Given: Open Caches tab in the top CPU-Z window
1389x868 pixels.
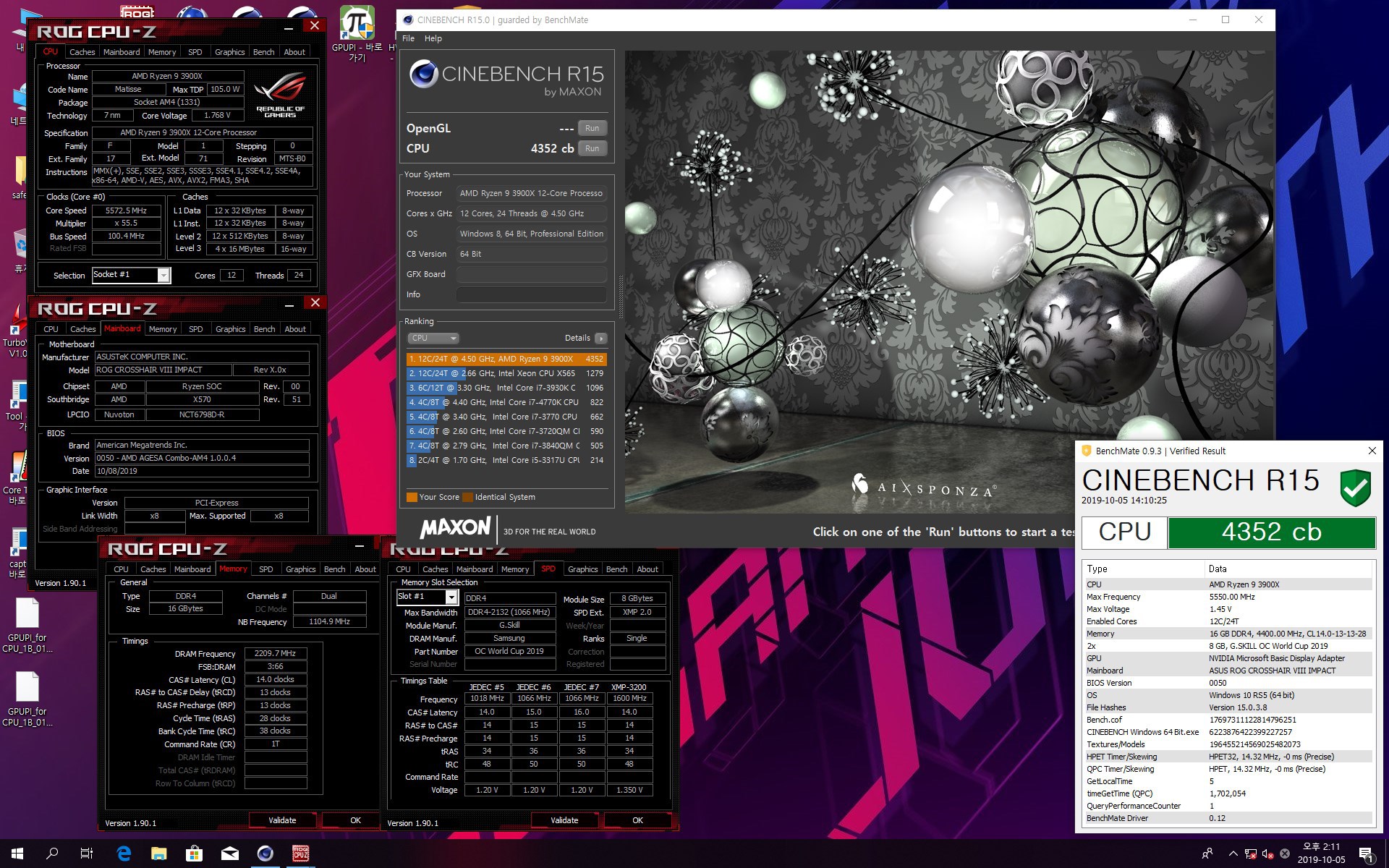Looking at the screenshot, I should 82,52.
